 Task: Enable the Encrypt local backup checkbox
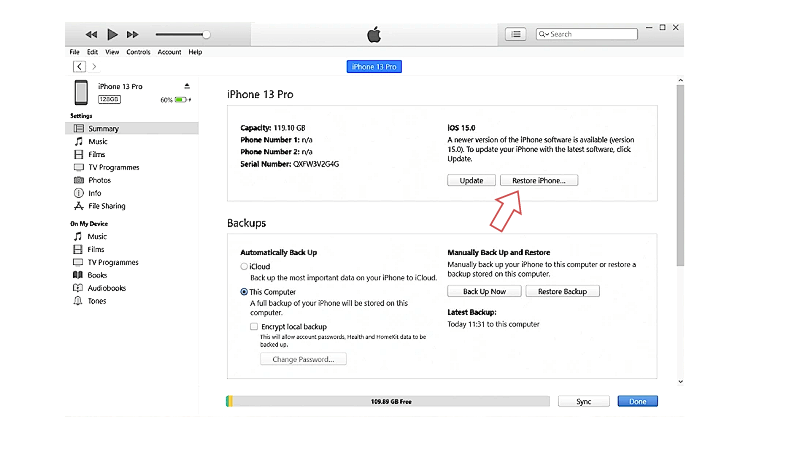[x=254, y=326]
